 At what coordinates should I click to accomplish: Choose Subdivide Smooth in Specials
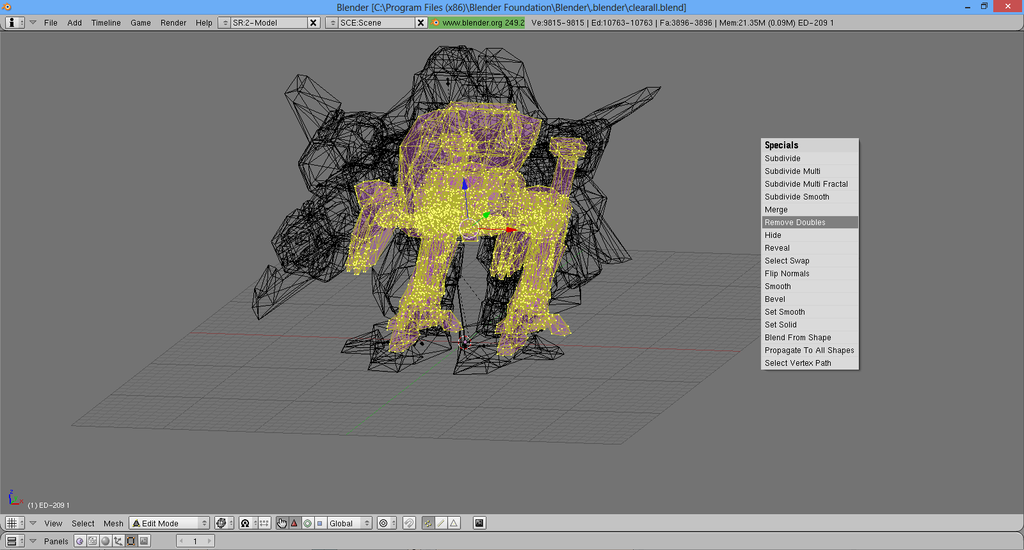810,197
